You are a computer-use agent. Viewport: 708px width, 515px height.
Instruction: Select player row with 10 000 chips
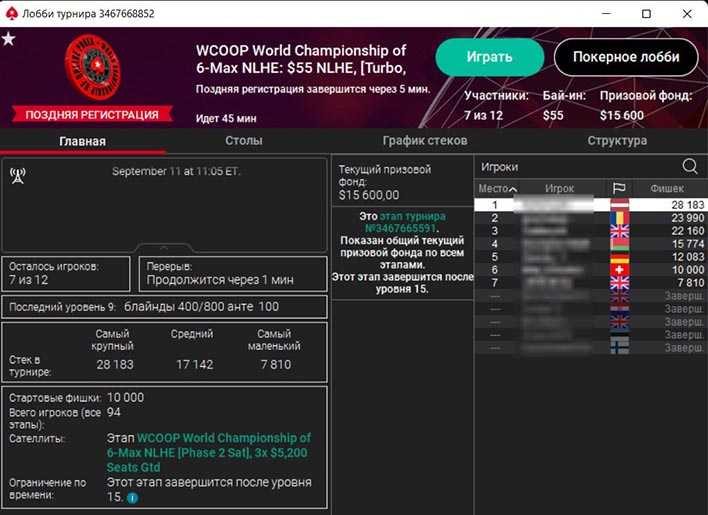click(591, 270)
